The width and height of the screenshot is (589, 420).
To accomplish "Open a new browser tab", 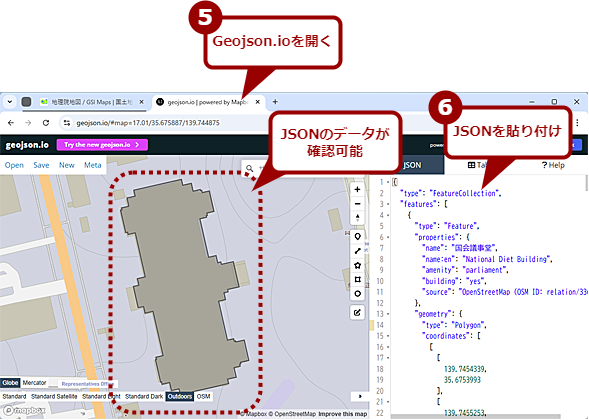I will [275, 102].
